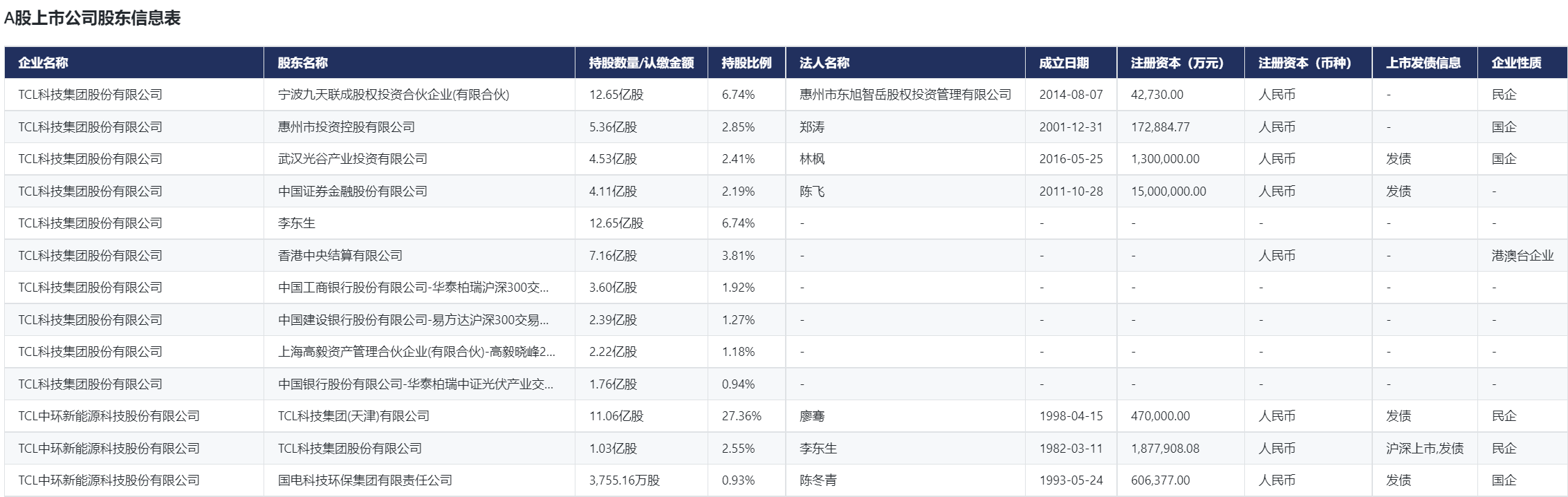The height and width of the screenshot is (497, 1568).
Task: Click registered capital 42,730.00
Action: pyautogui.click(x=1157, y=95)
